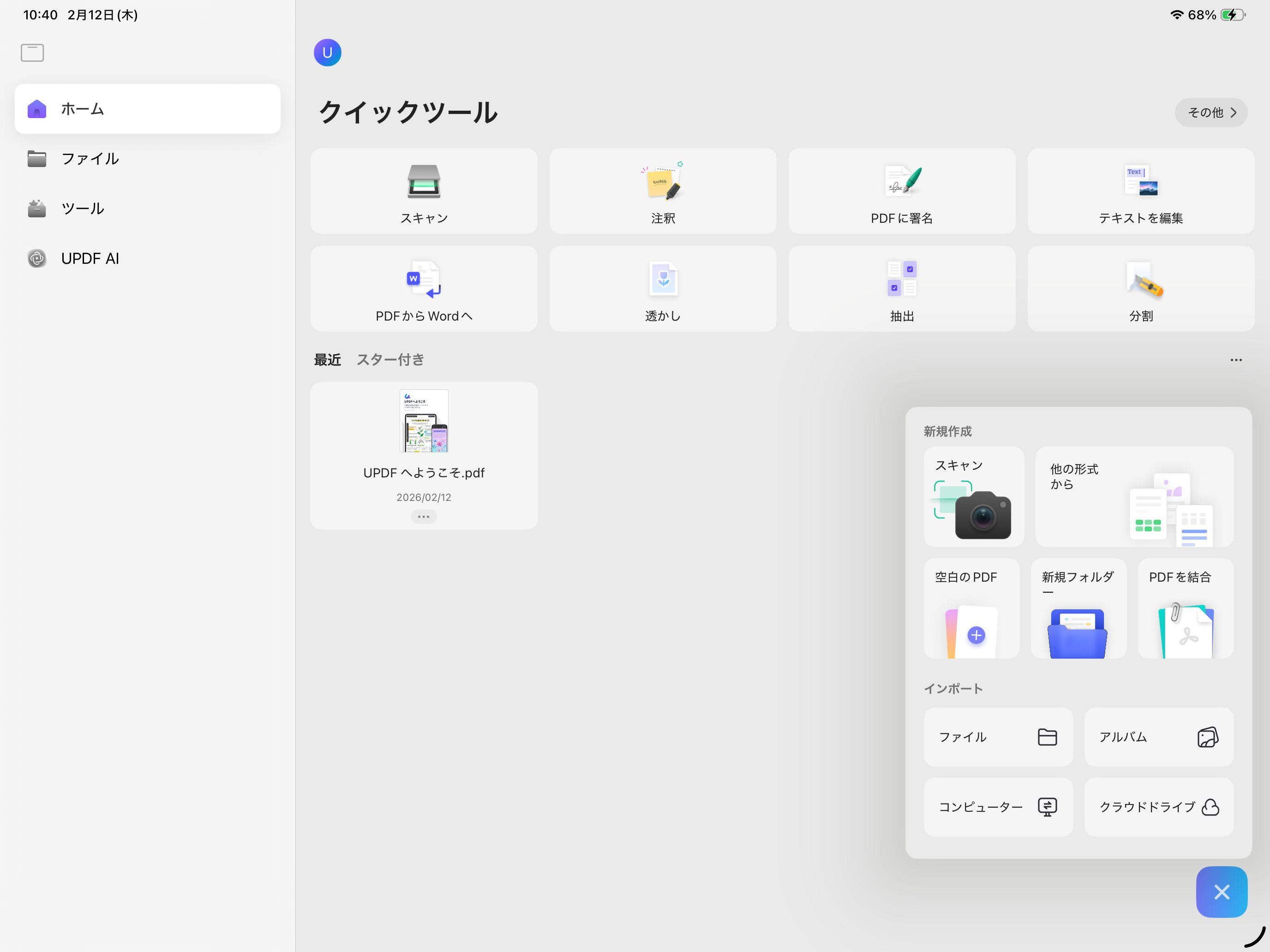Import from Cloud Drive (クラウドドライブ)
This screenshot has width=1270, height=952.
point(1158,807)
